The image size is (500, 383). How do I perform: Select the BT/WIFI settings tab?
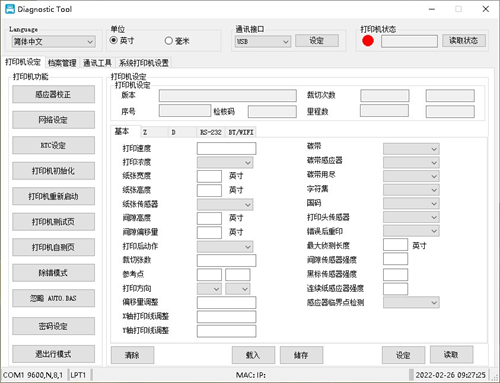click(x=241, y=132)
